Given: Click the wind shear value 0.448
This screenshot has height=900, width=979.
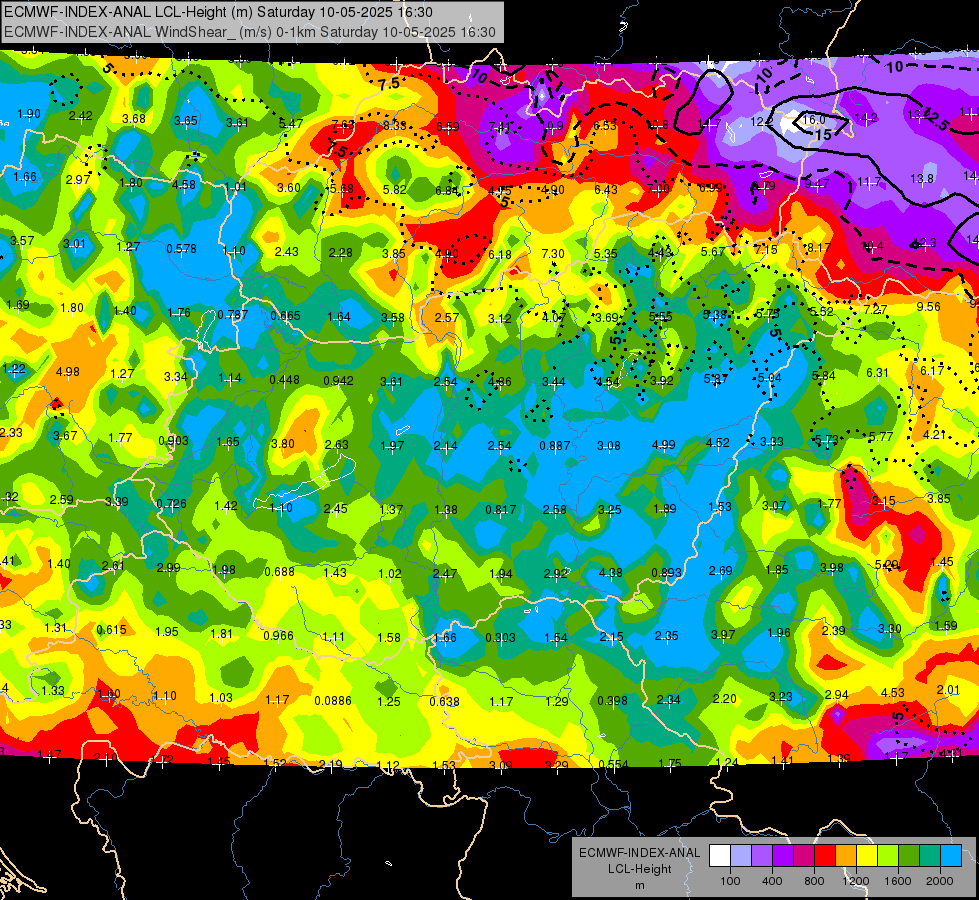Looking at the screenshot, I should [284, 380].
